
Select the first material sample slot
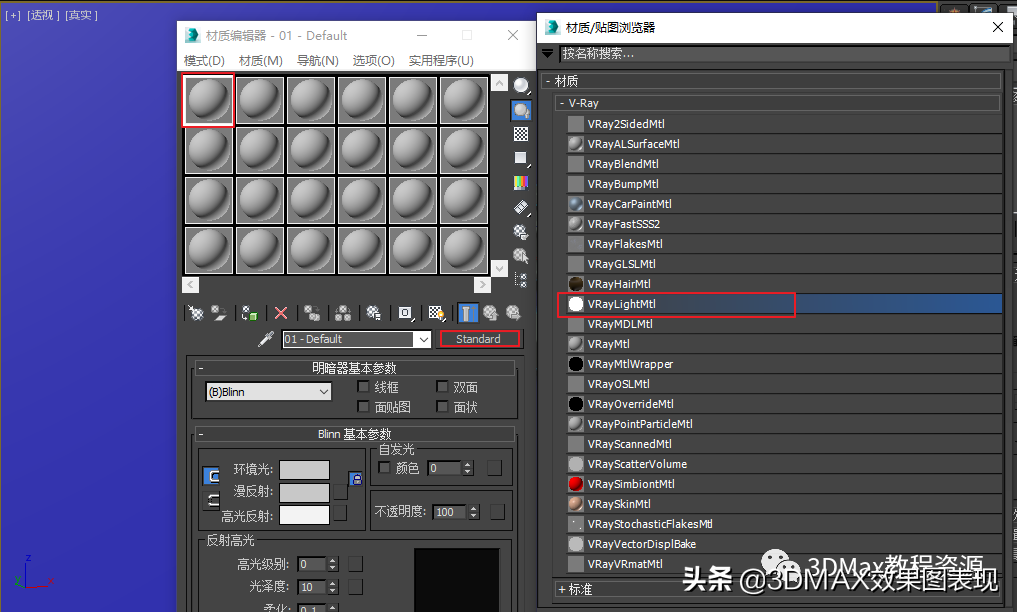coord(208,100)
